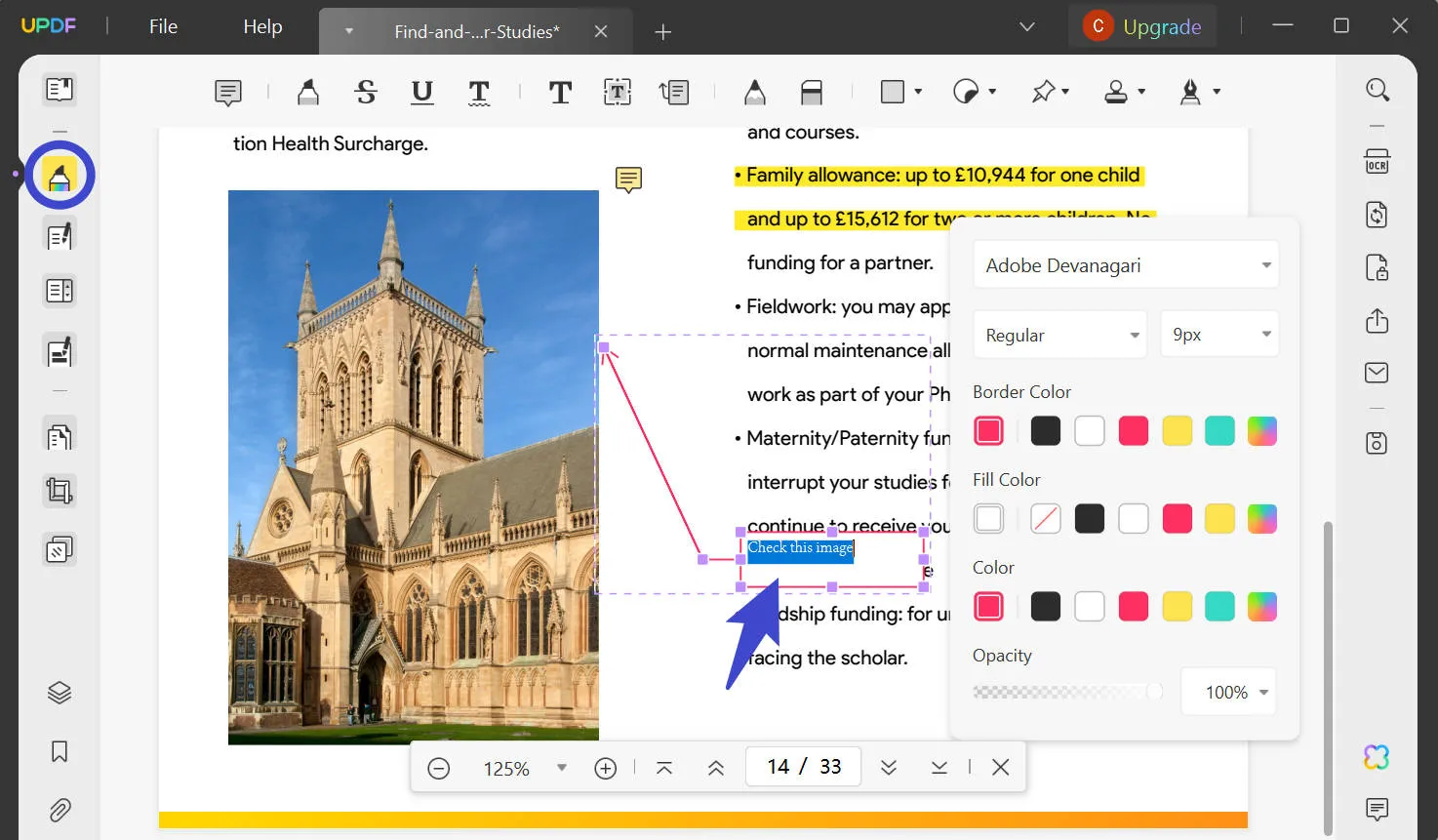Select the underline annotation tool
The image size is (1438, 840).
421,93
